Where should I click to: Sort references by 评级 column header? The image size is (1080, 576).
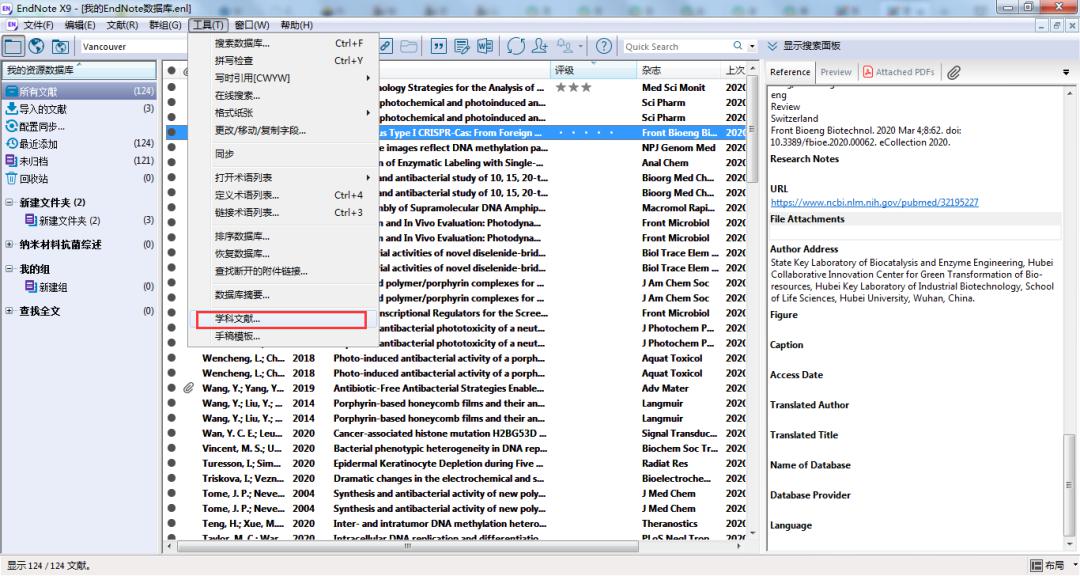tap(594, 70)
